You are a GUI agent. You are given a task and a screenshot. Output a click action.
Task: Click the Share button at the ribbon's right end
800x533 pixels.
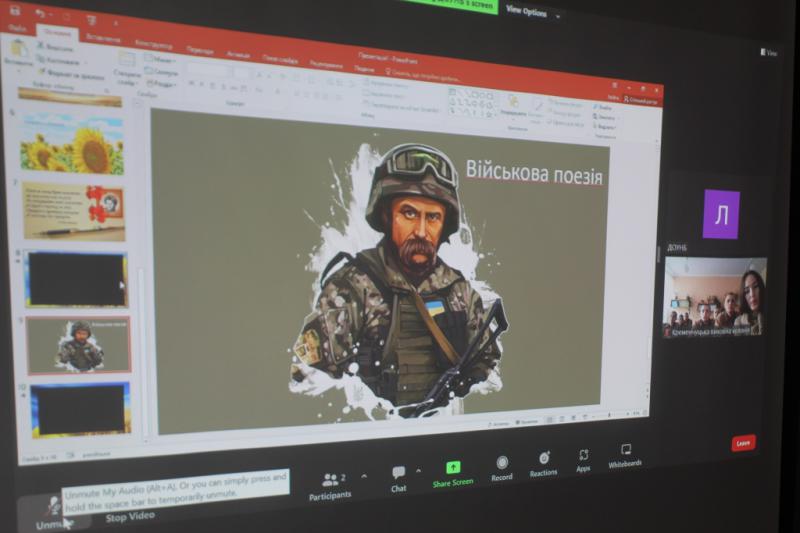click(x=641, y=99)
